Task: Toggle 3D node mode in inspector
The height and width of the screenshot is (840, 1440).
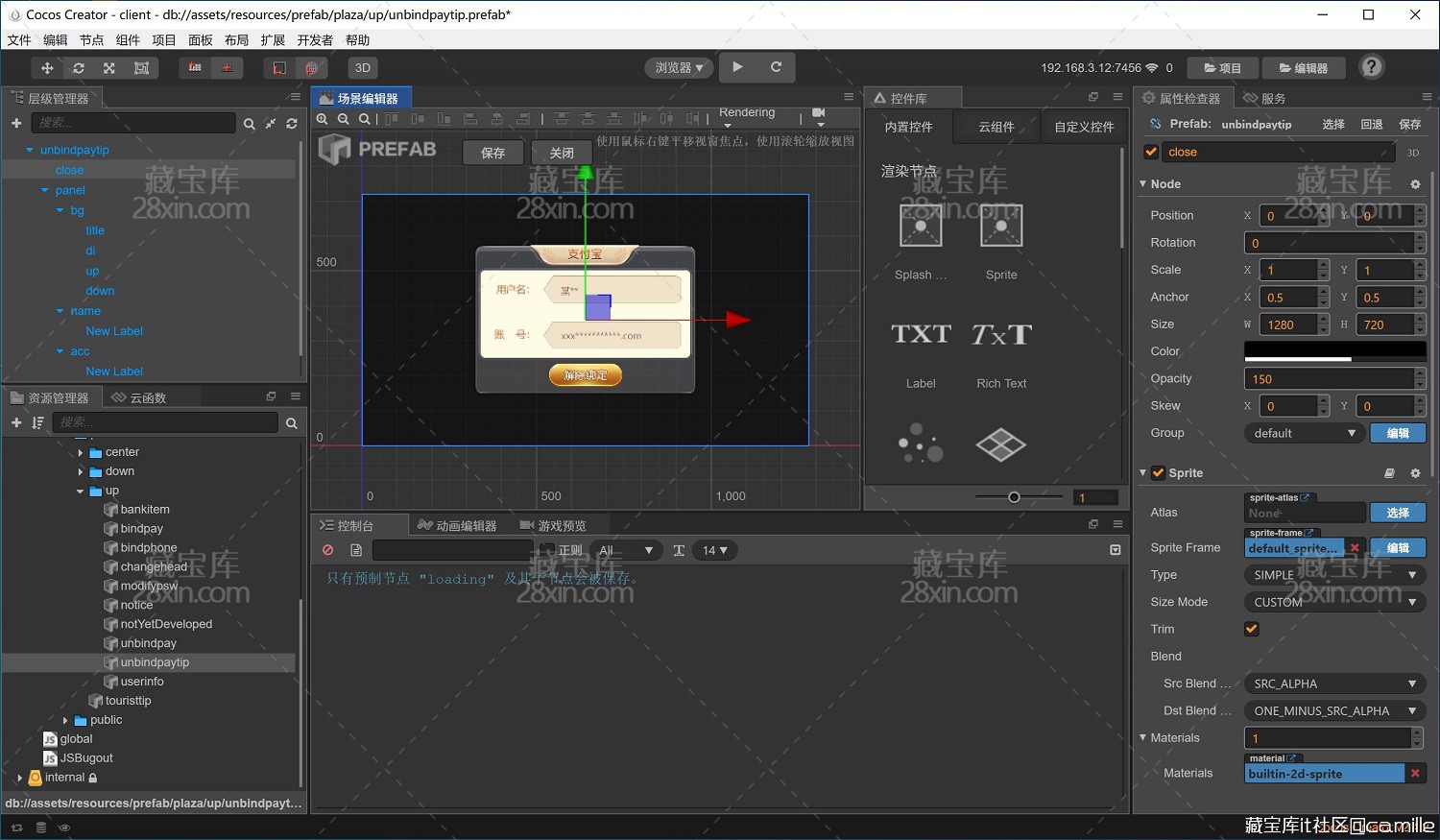Action: pyautogui.click(x=1413, y=153)
